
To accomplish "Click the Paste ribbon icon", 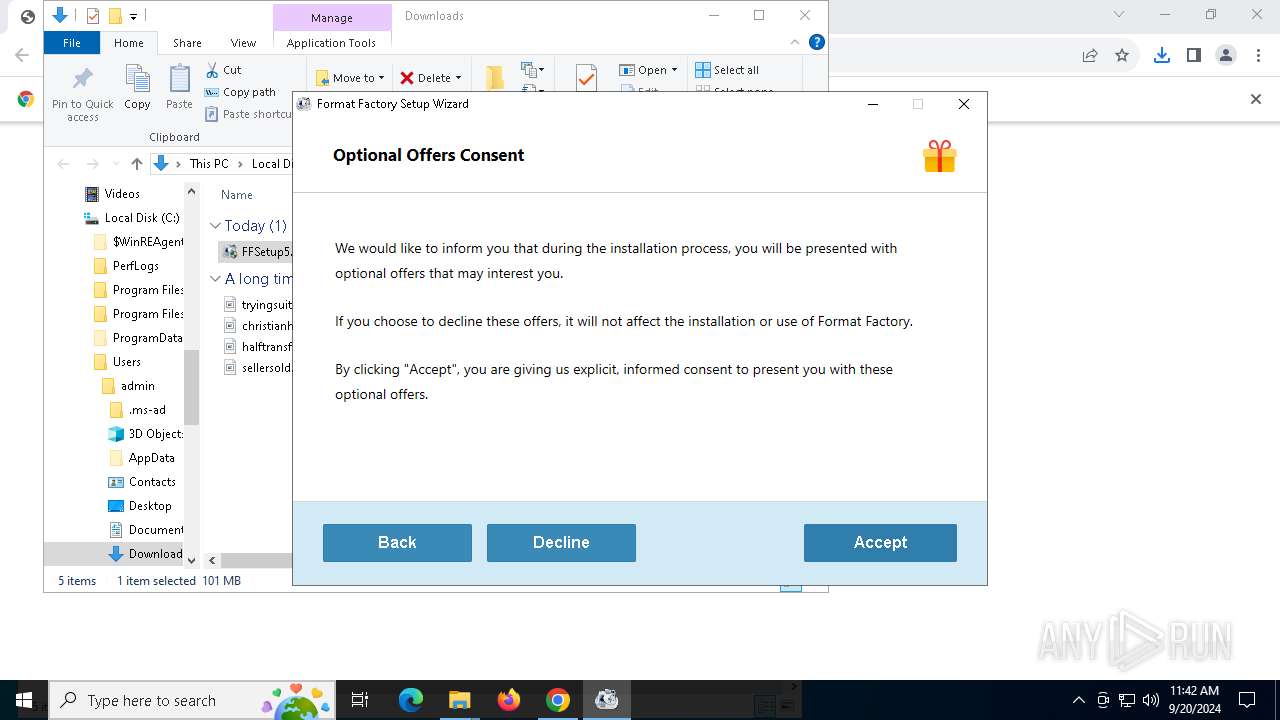I will (179, 88).
